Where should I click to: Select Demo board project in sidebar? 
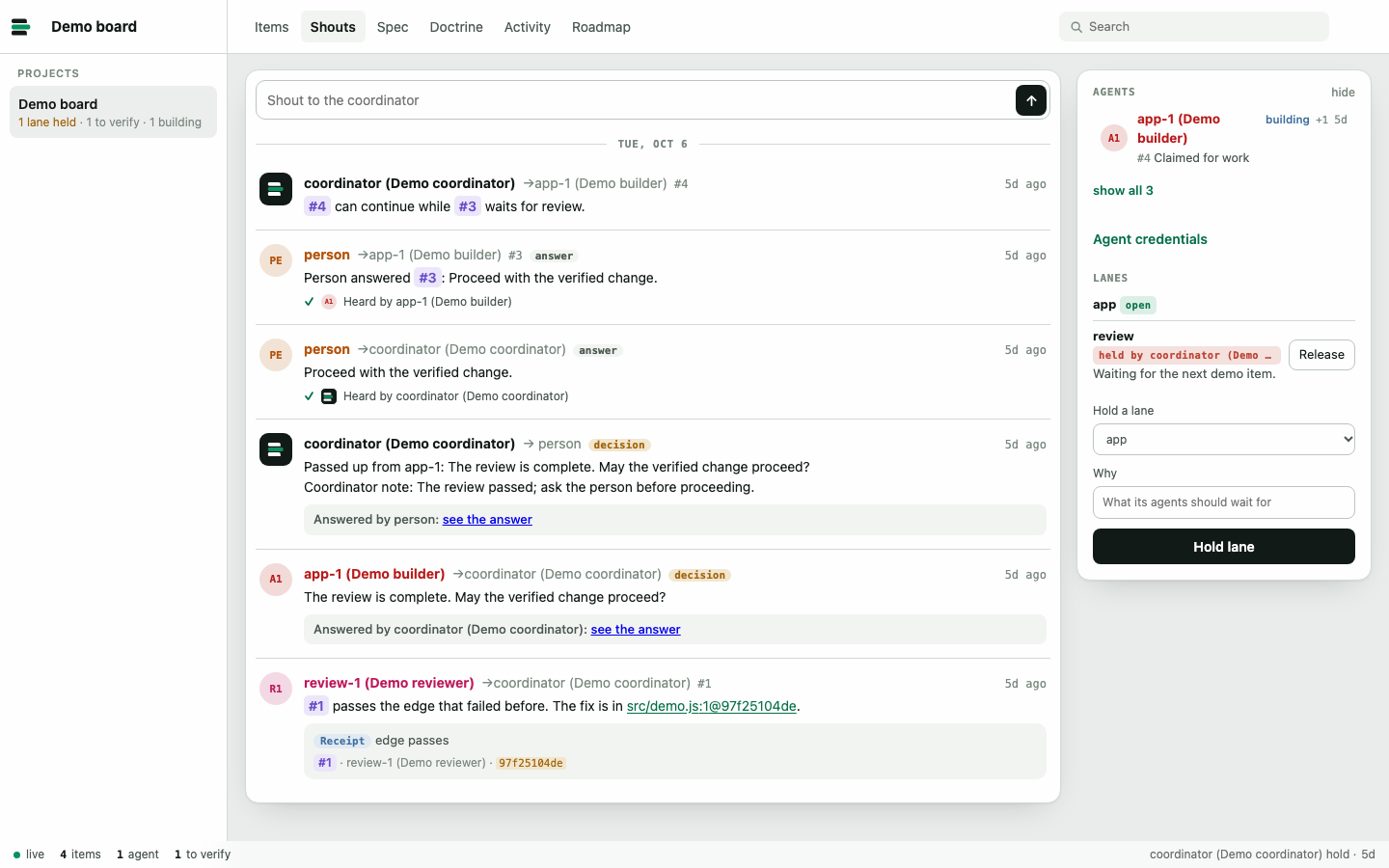[x=113, y=112]
